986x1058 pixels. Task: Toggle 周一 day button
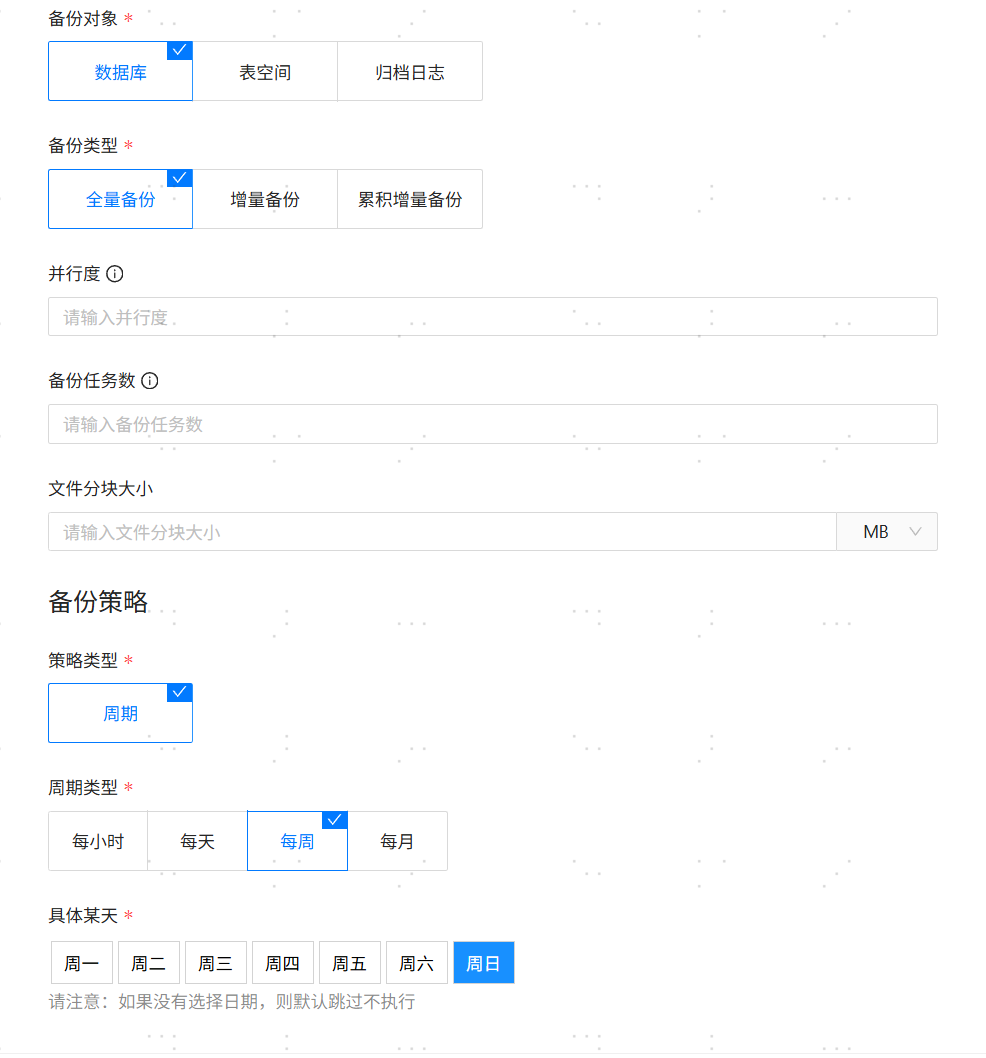point(82,963)
